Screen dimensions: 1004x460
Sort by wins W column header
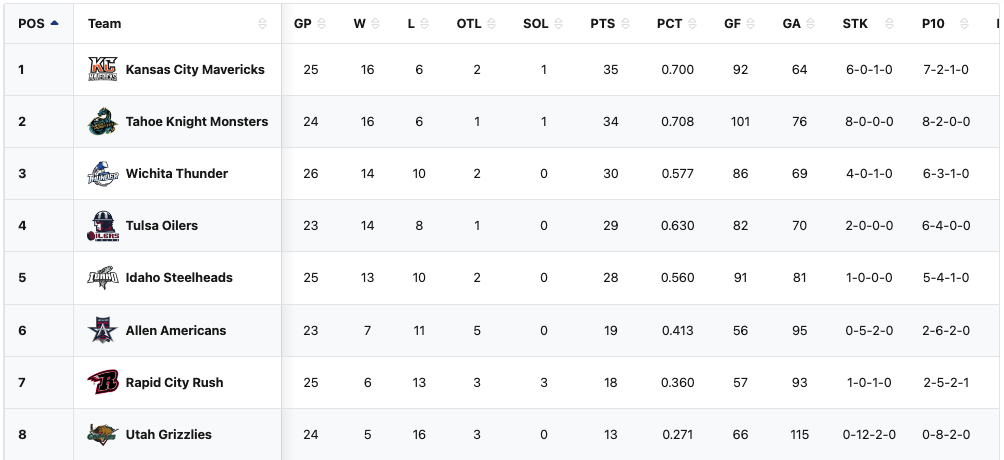click(x=359, y=23)
